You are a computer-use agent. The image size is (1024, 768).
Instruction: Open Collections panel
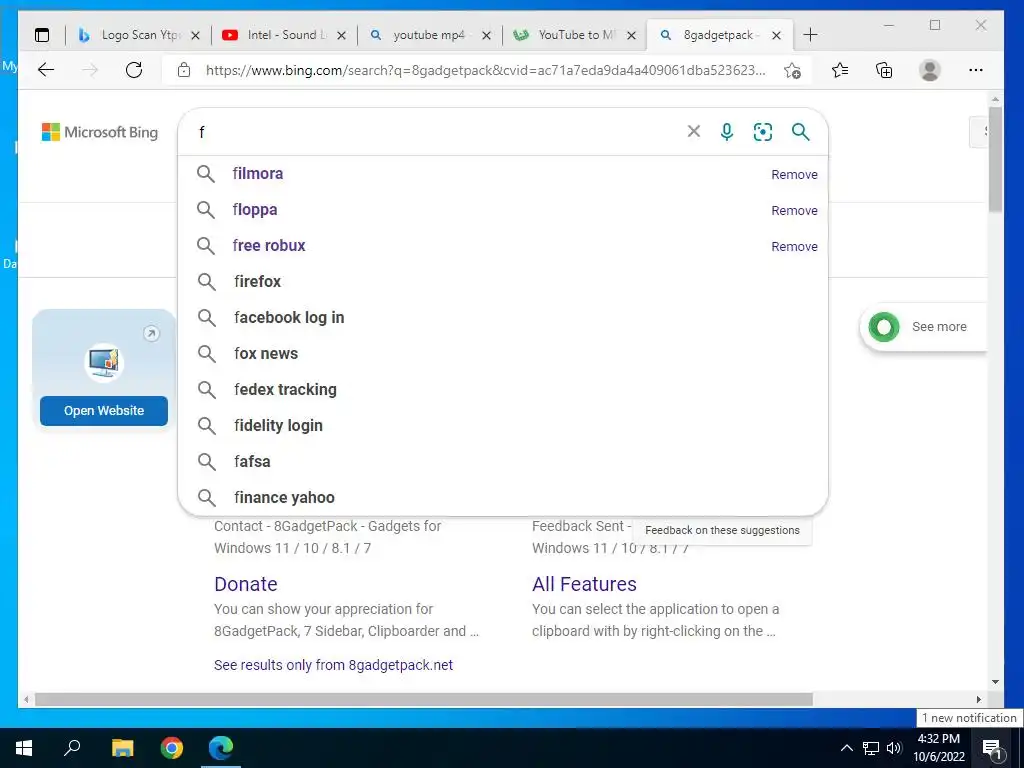click(x=884, y=70)
